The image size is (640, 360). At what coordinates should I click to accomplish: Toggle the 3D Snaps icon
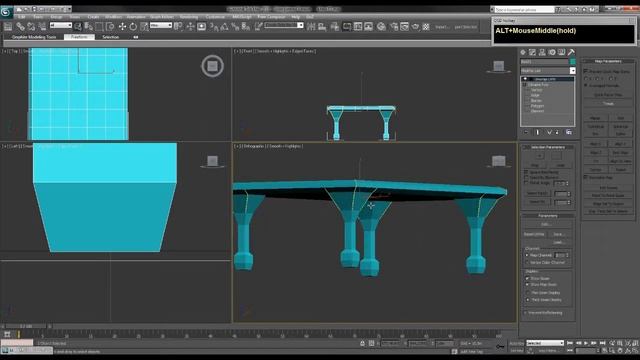[213, 27]
